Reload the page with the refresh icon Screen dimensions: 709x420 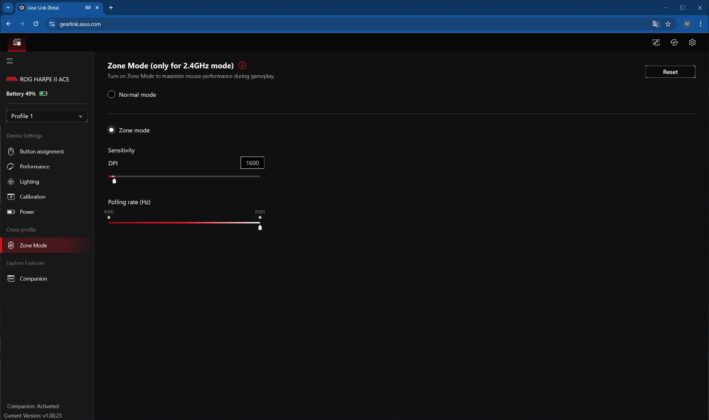pyautogui.click(x=36, y=24)
